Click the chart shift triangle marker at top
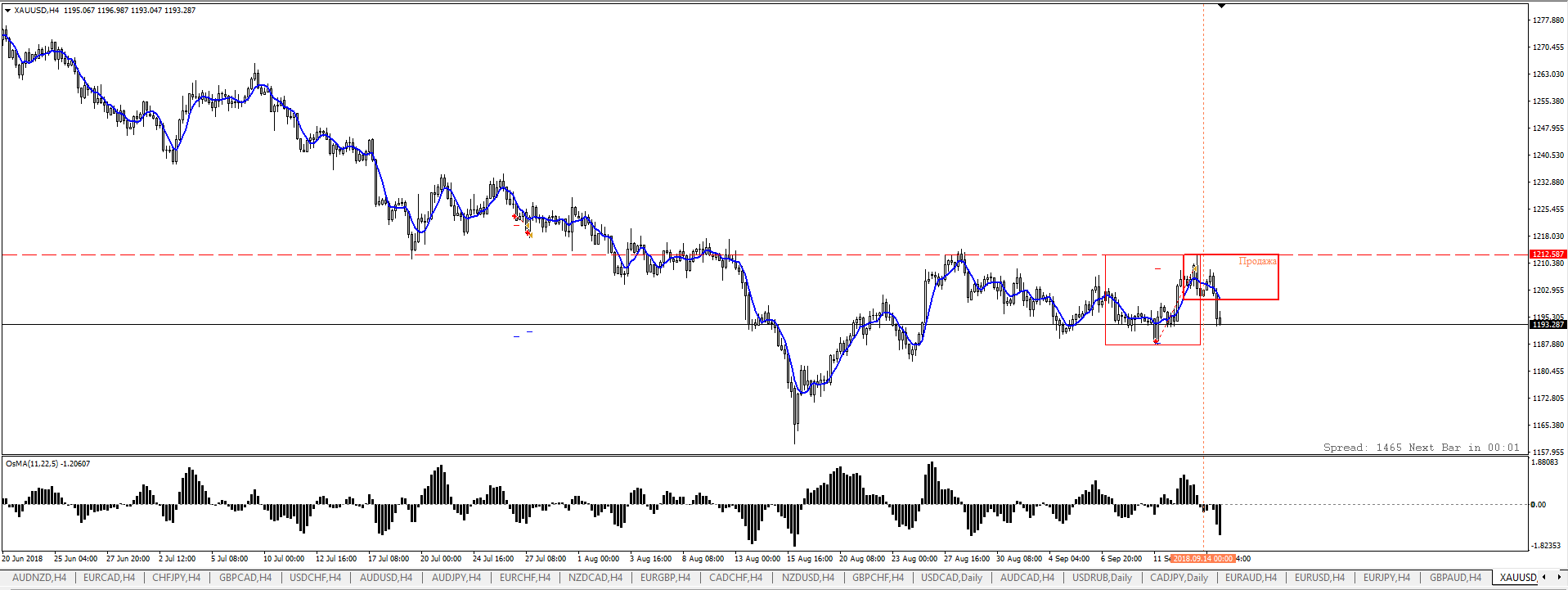 click(1221, 6)
